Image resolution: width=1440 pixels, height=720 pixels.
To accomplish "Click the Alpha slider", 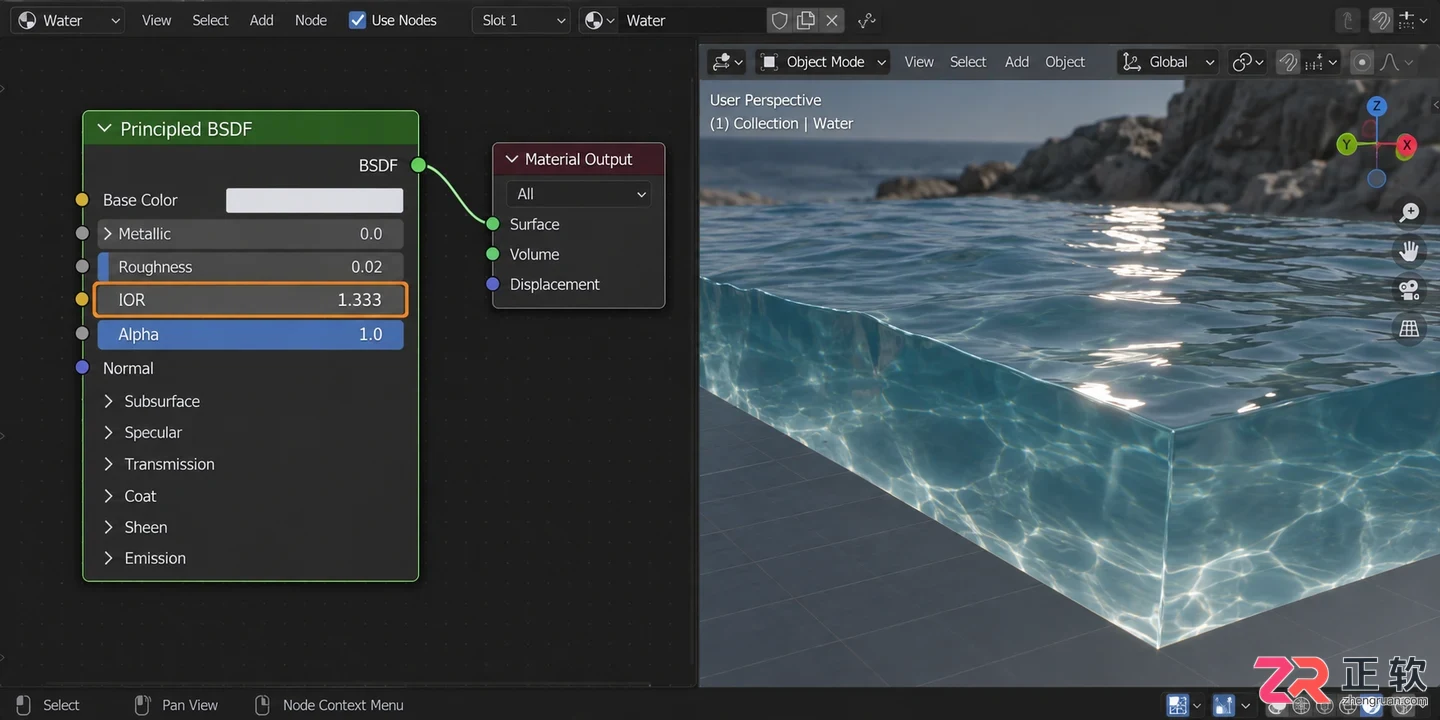I will 250,334.
